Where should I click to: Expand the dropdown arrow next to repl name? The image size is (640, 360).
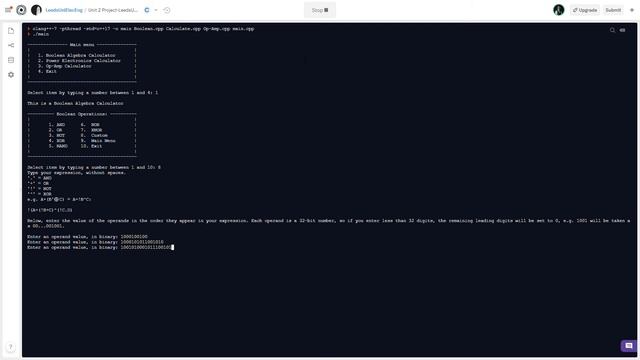point(156,10)
